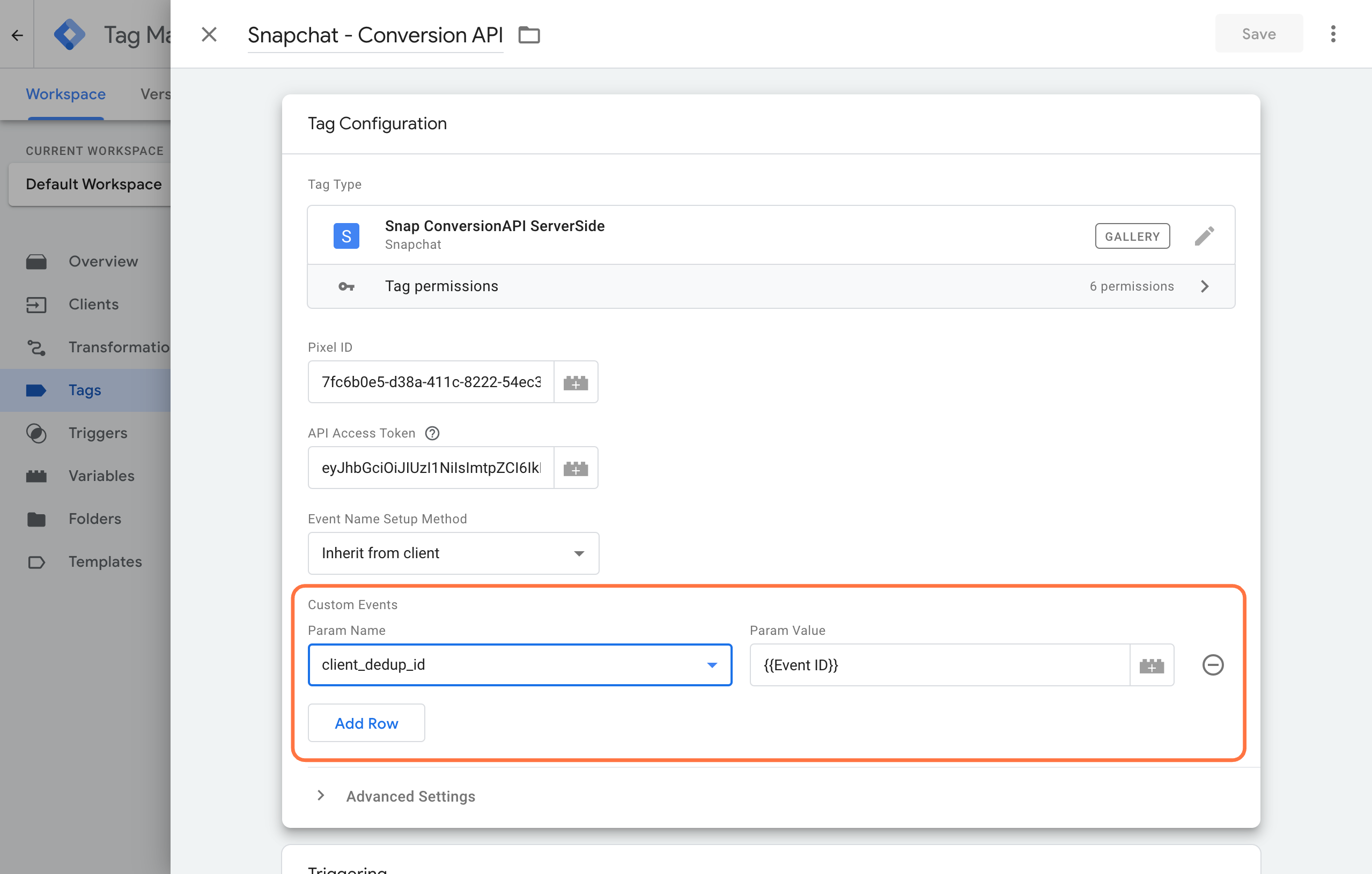This screenshot has height=874, width=1372.
Task: Click the Folders icon
Action: click(x=36, y=519)
